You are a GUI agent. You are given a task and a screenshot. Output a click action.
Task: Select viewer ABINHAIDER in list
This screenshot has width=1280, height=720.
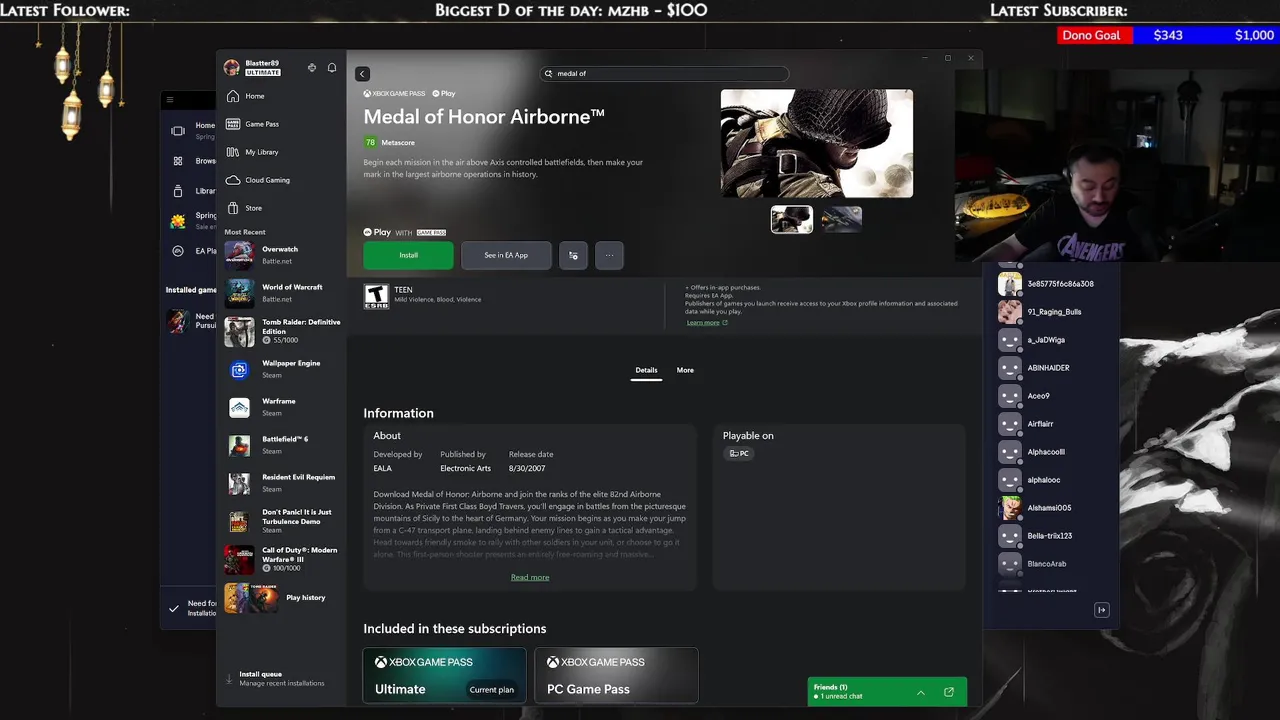[x=1050, y=368]
